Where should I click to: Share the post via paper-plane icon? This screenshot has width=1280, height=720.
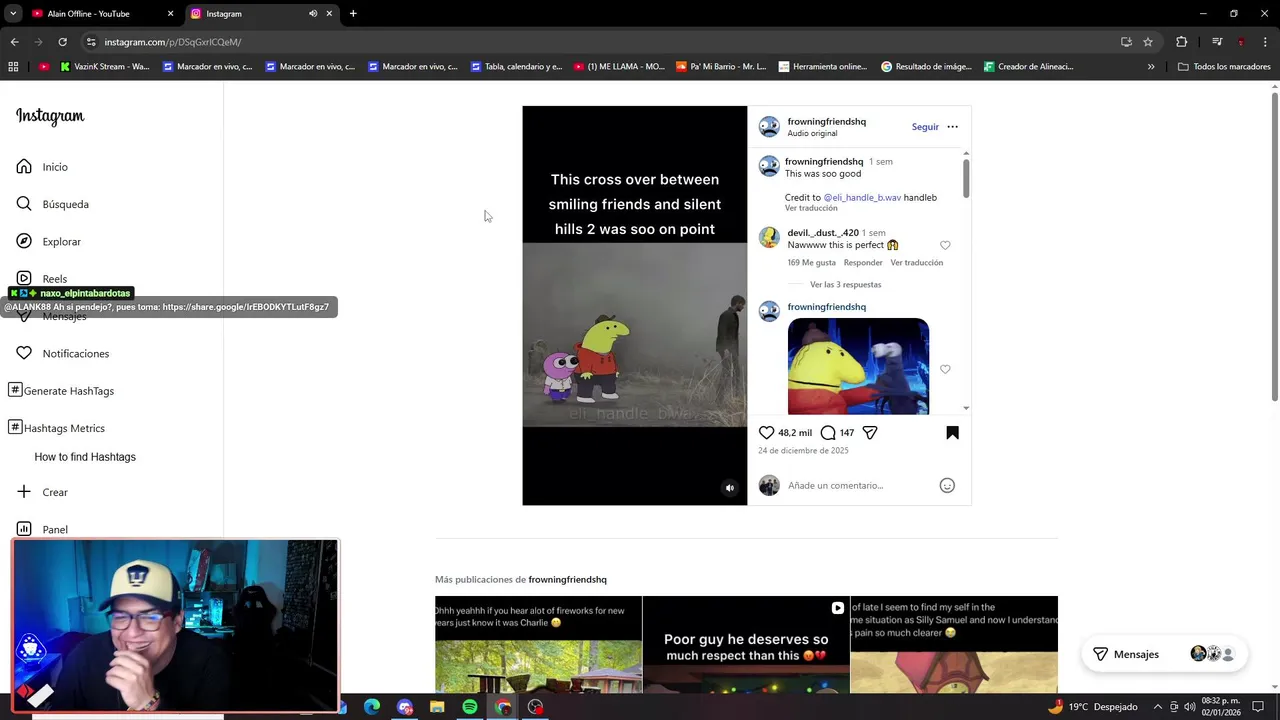[x=870, y=433]
